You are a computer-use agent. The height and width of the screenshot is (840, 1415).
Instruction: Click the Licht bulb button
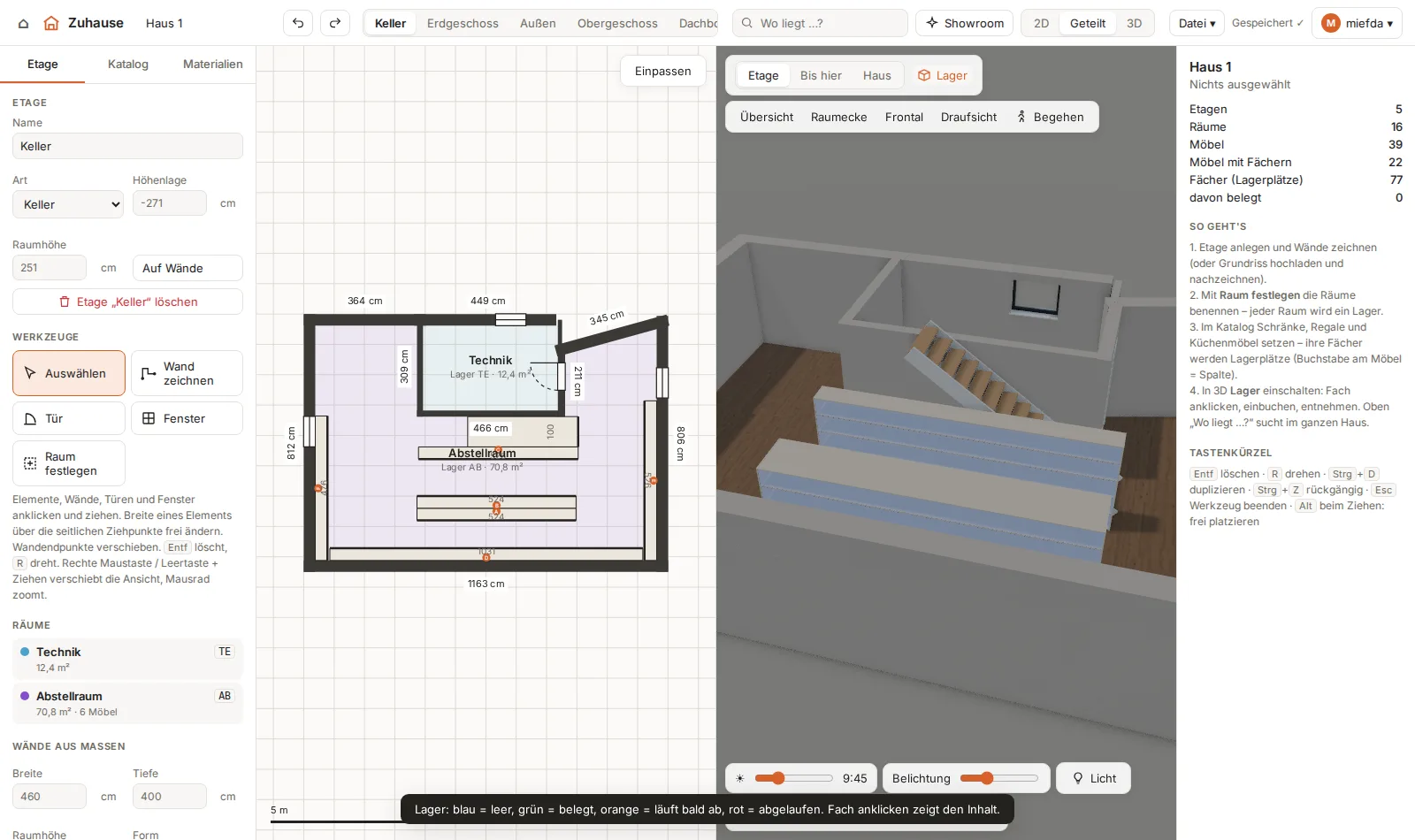click(1094, 778)
